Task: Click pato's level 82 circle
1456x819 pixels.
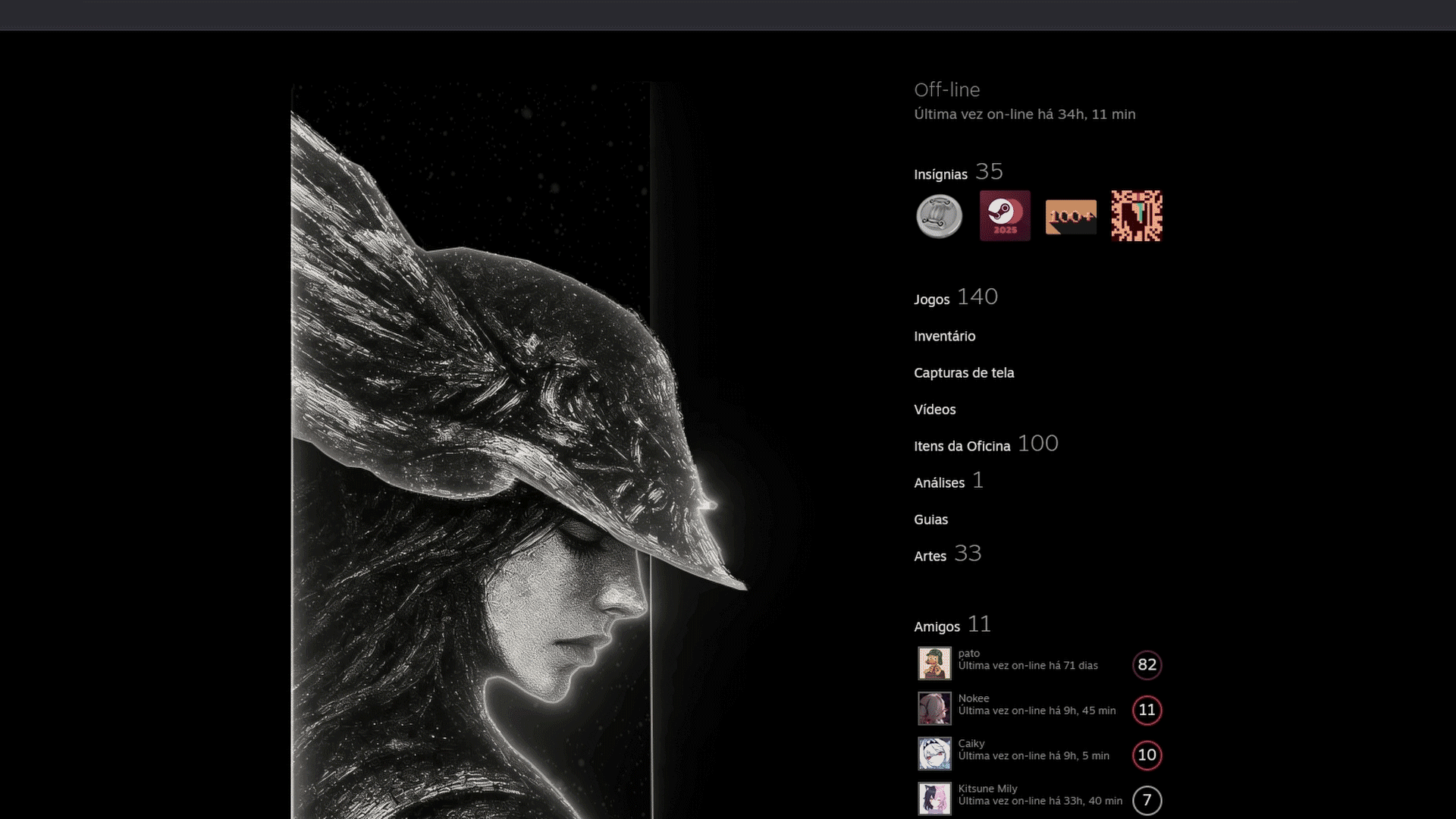Action: coord(1147,665)
